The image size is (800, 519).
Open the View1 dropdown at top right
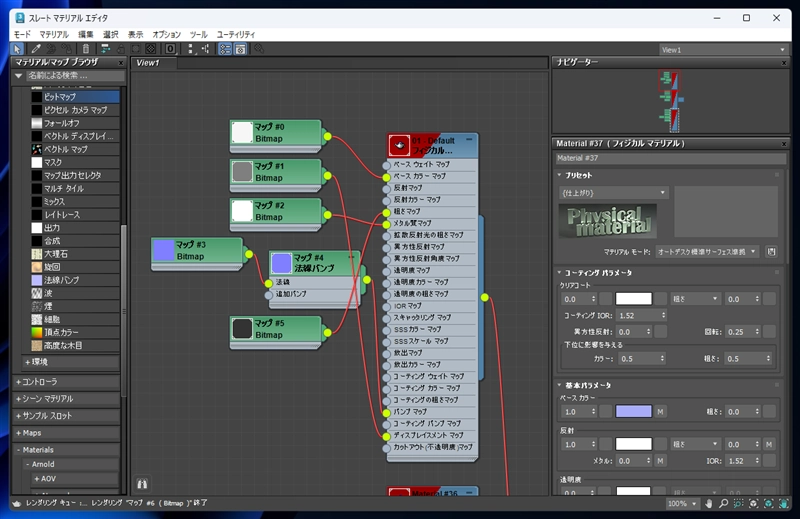[x=722, y=50]
